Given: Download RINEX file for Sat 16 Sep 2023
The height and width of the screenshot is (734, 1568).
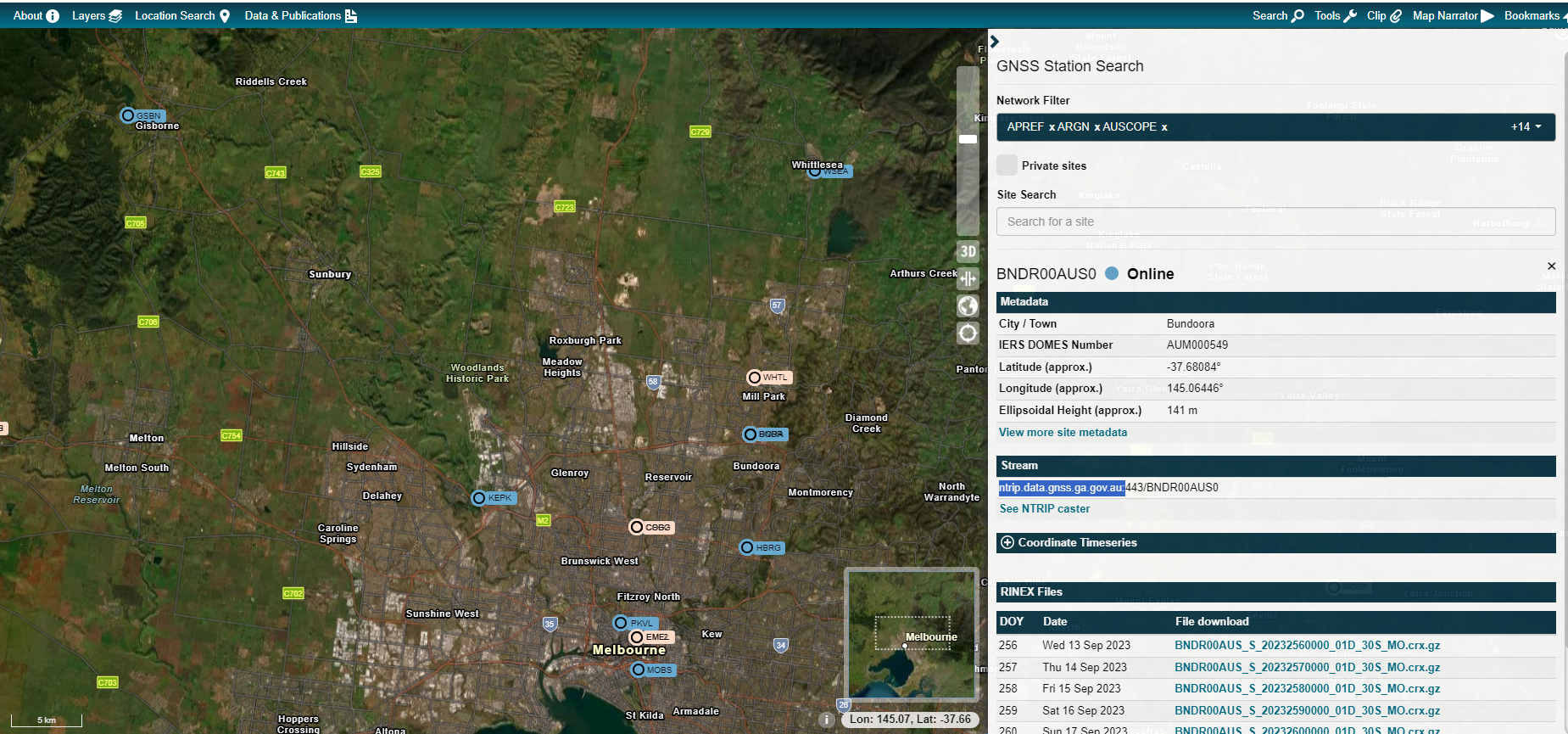Looking at the screenshot, I should pos(1307,711).
